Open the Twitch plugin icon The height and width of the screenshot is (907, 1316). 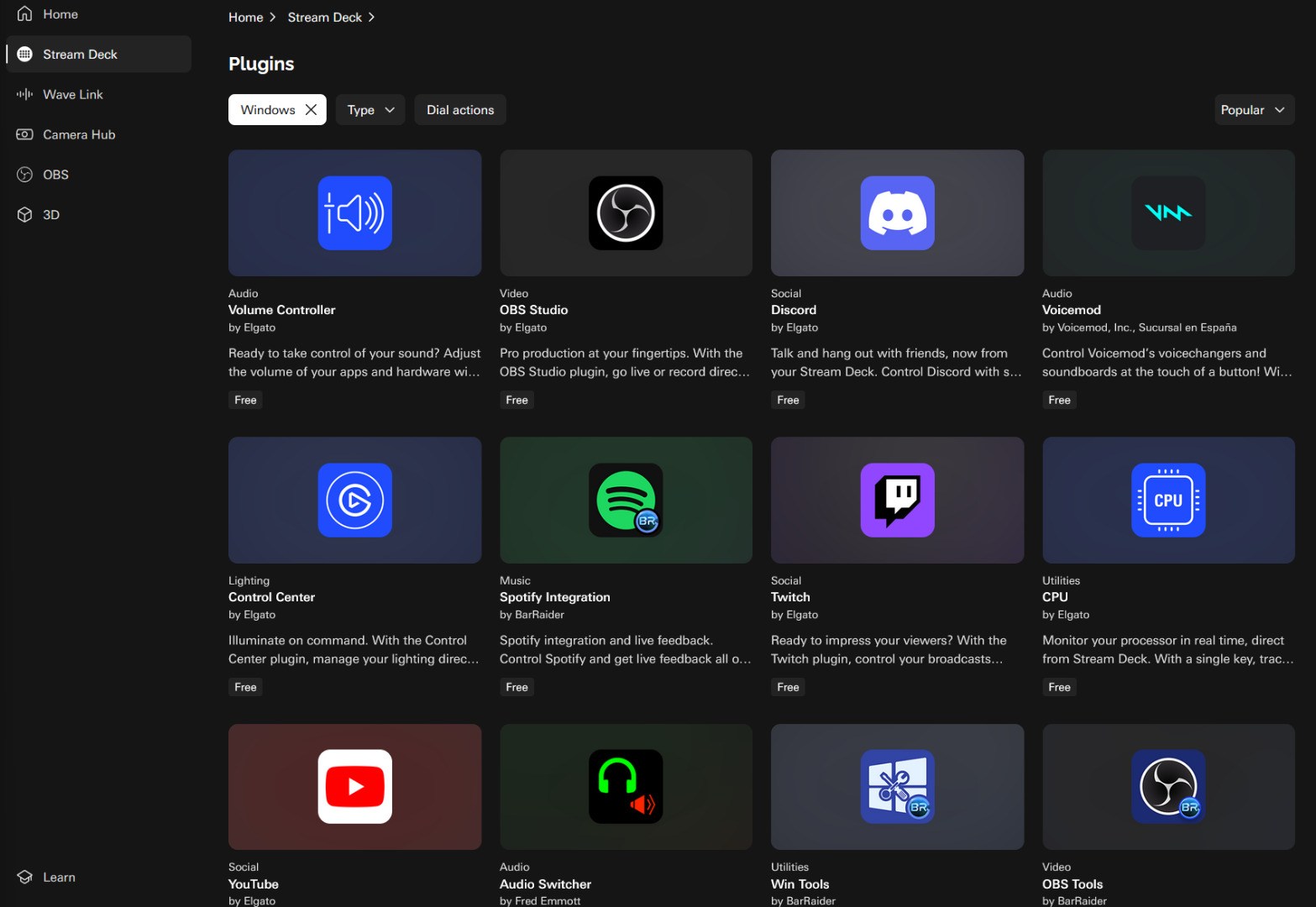[x=897, y=501]
